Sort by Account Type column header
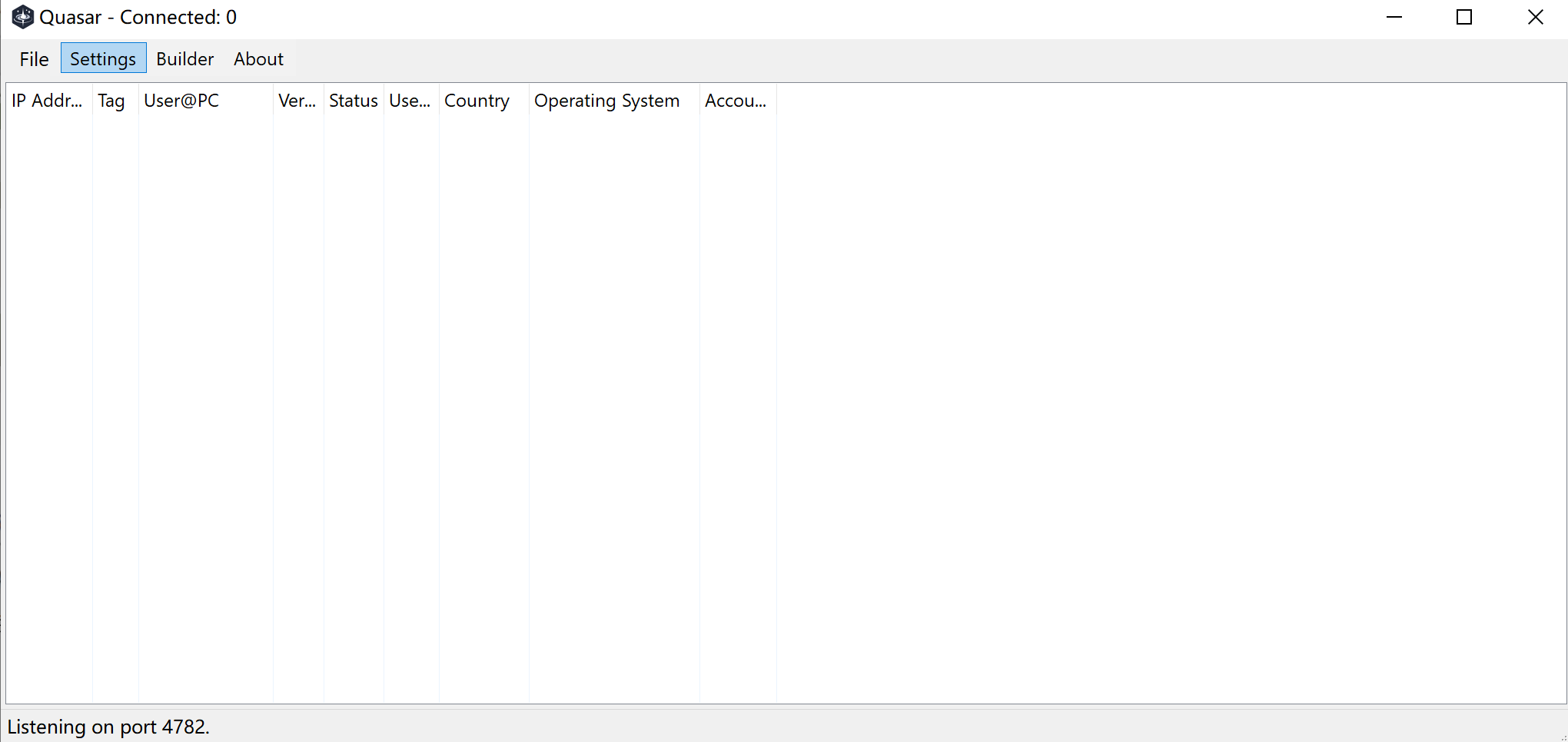This screenshot has height=742, width=1568. click(x=738, y=101)
